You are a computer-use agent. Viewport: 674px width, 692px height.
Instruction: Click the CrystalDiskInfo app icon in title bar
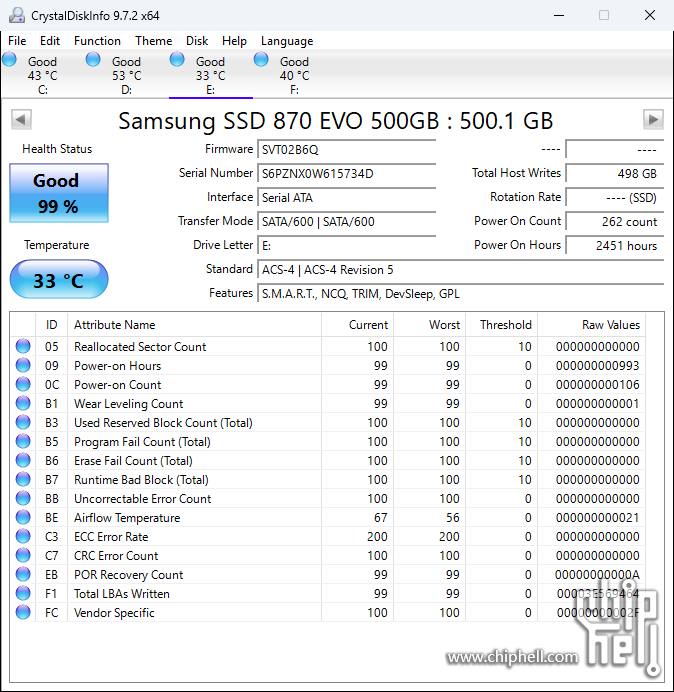[15, 15]
